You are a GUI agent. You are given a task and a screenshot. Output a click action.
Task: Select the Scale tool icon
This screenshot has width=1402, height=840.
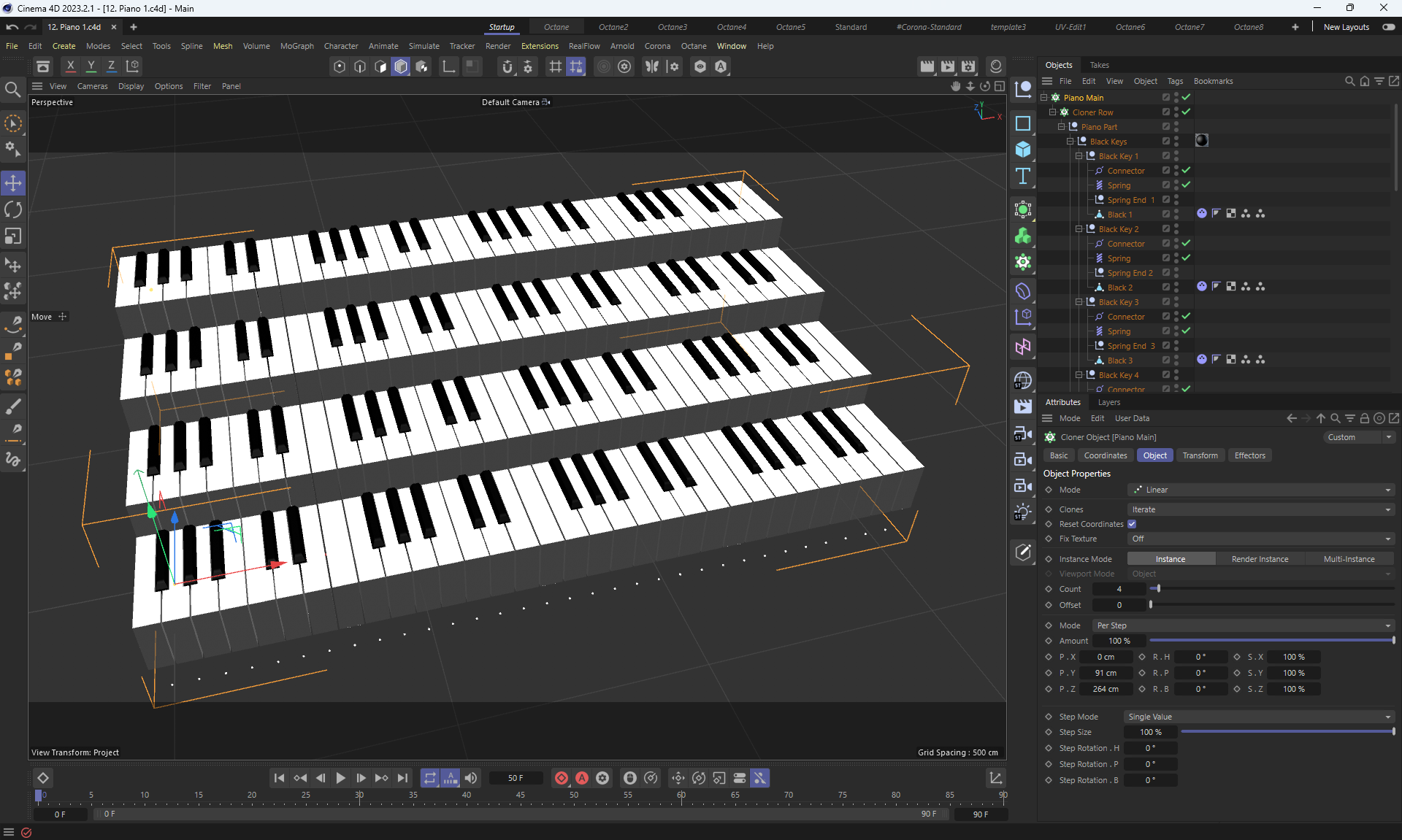(13, 236)
